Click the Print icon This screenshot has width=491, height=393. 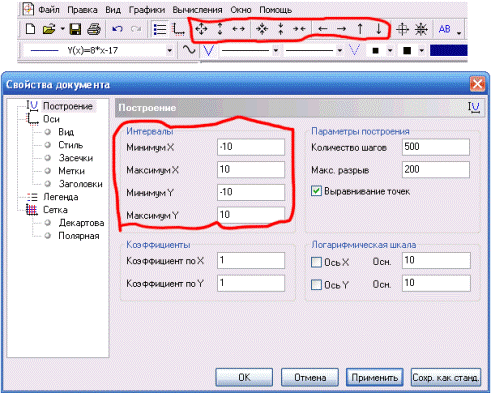(x=94, y=29)
